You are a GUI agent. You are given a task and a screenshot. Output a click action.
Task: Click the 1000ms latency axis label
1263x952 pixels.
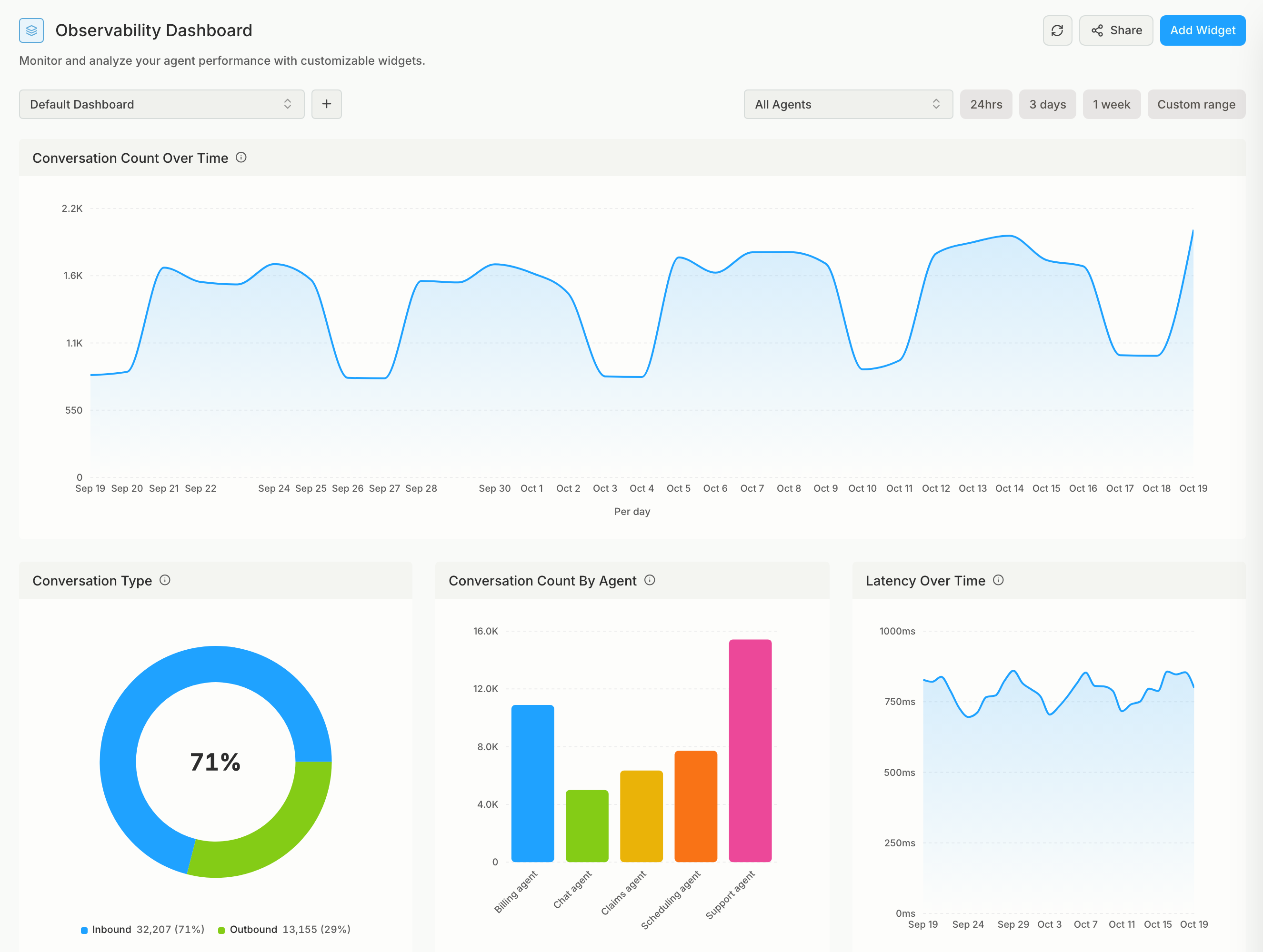click(897, 631)
